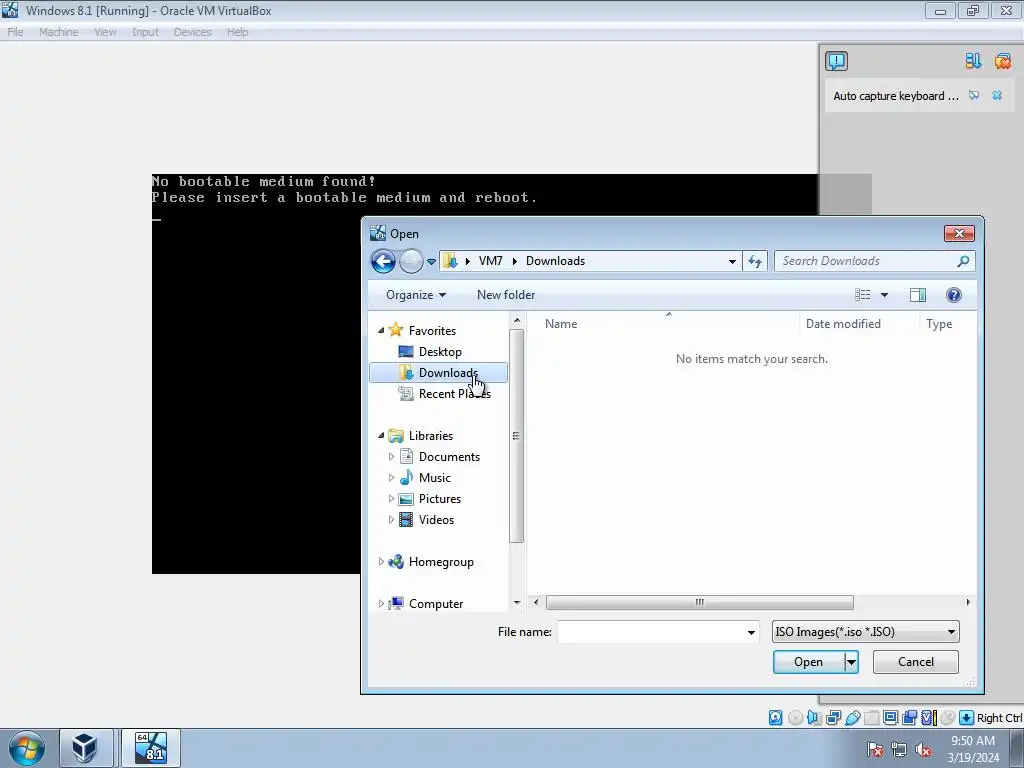Select Recent Places under Favorites

point(454,394)
